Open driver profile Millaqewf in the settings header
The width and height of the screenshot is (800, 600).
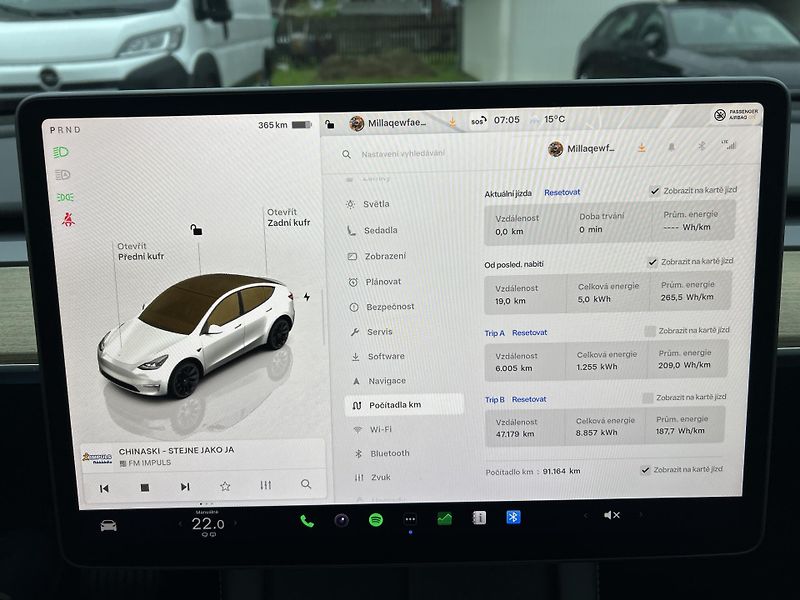tap(581, 148)
